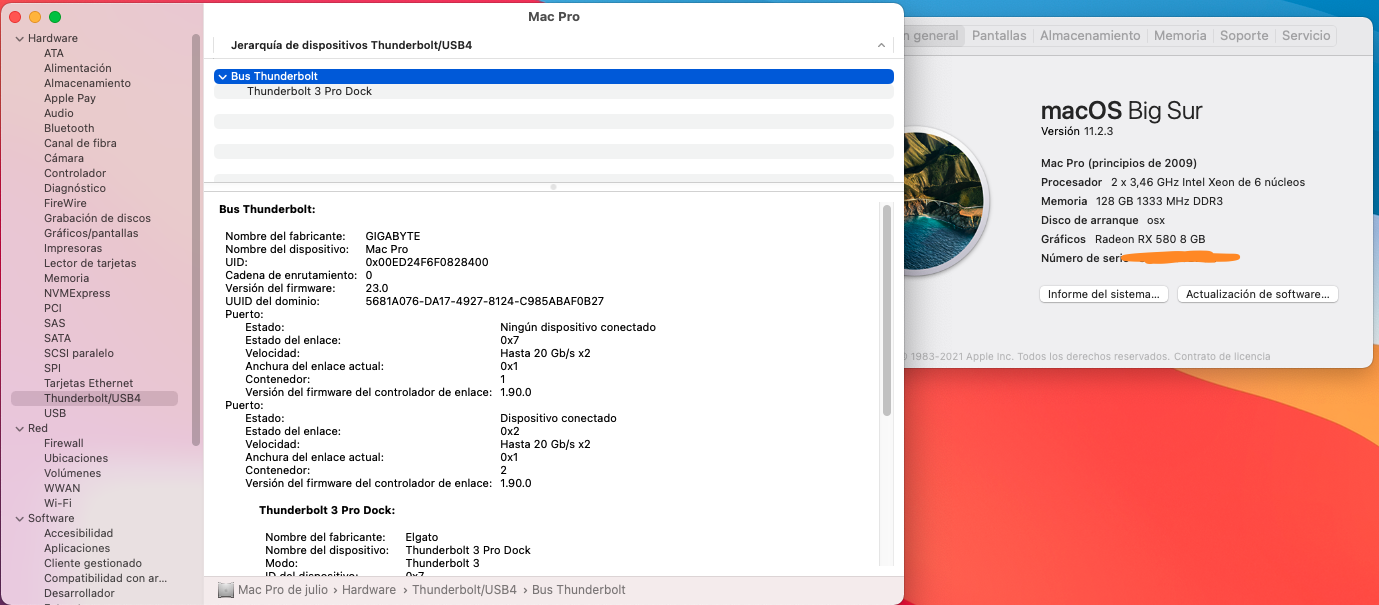Select SAS in the sidebar
Image resolution: width=1379 pixels, height=605 pixels.
click(55, 323)
